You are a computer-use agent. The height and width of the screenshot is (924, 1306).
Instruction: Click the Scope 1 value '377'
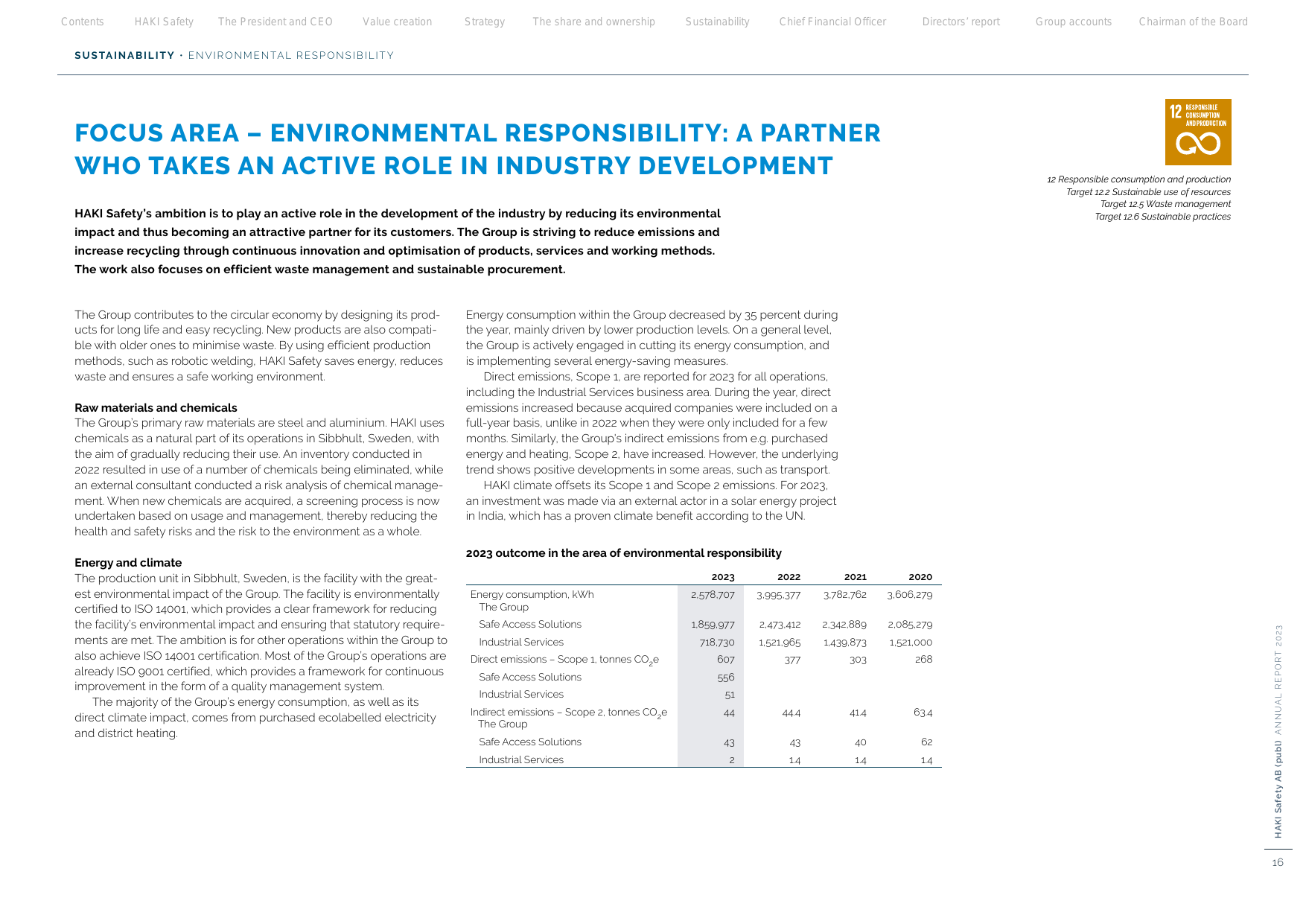pos(792,660)
